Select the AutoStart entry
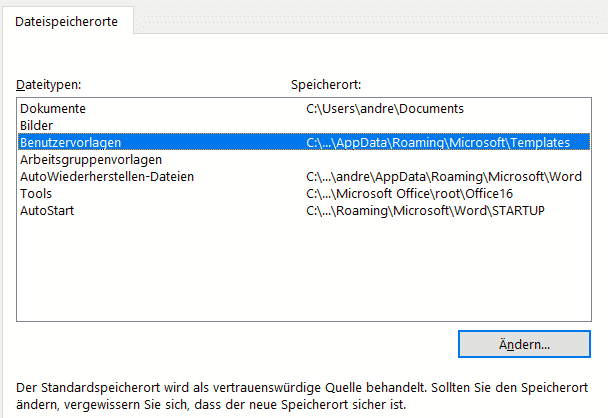This screenshot has height=418, width=608. [x=47, y=210]
